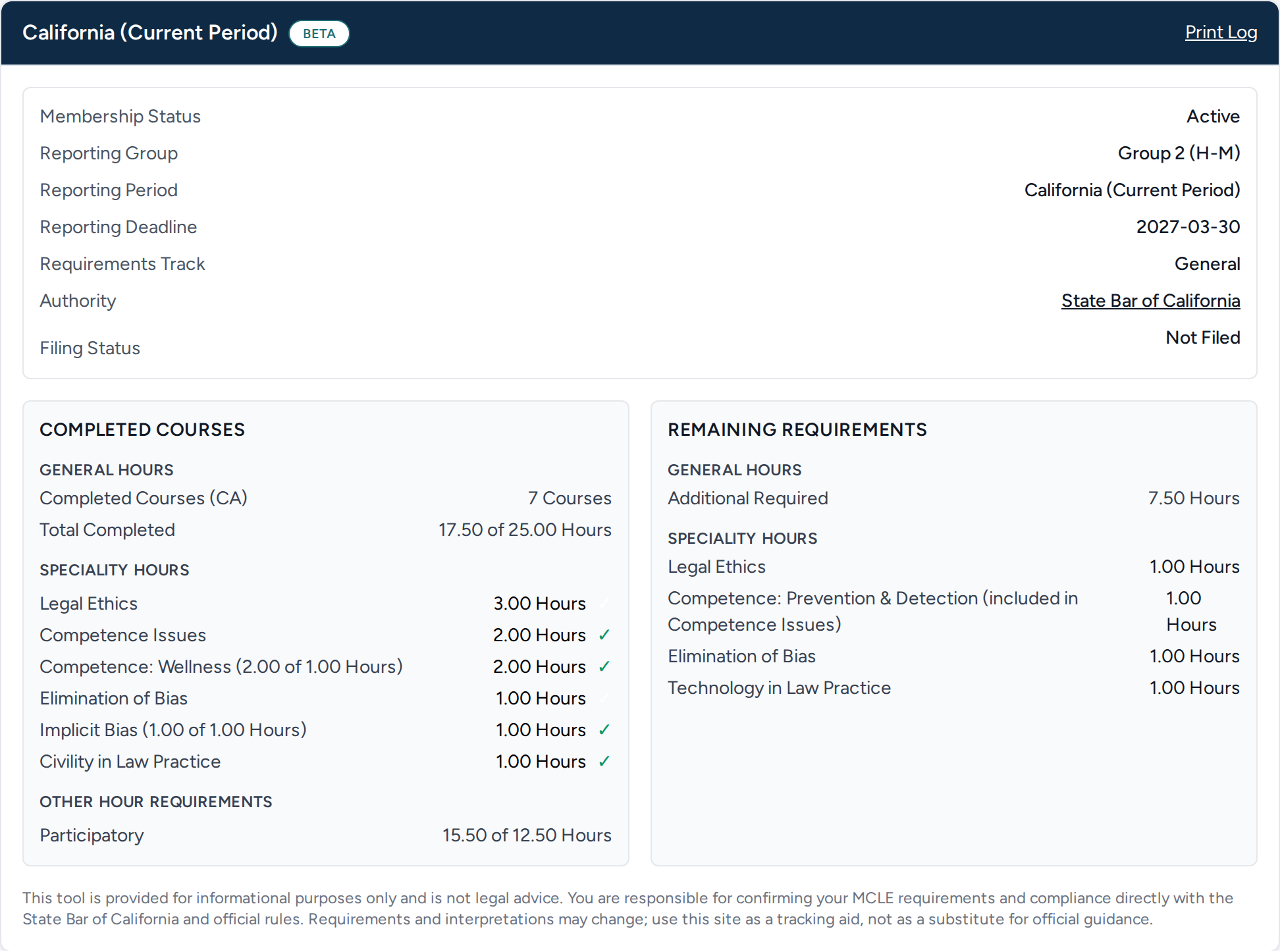Click the 'Competence Issues' row label

pos(123,635)
